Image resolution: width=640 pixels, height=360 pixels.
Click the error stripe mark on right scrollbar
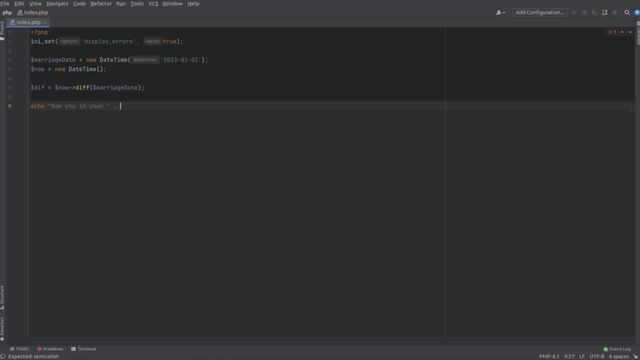click(x=631, y=110)
